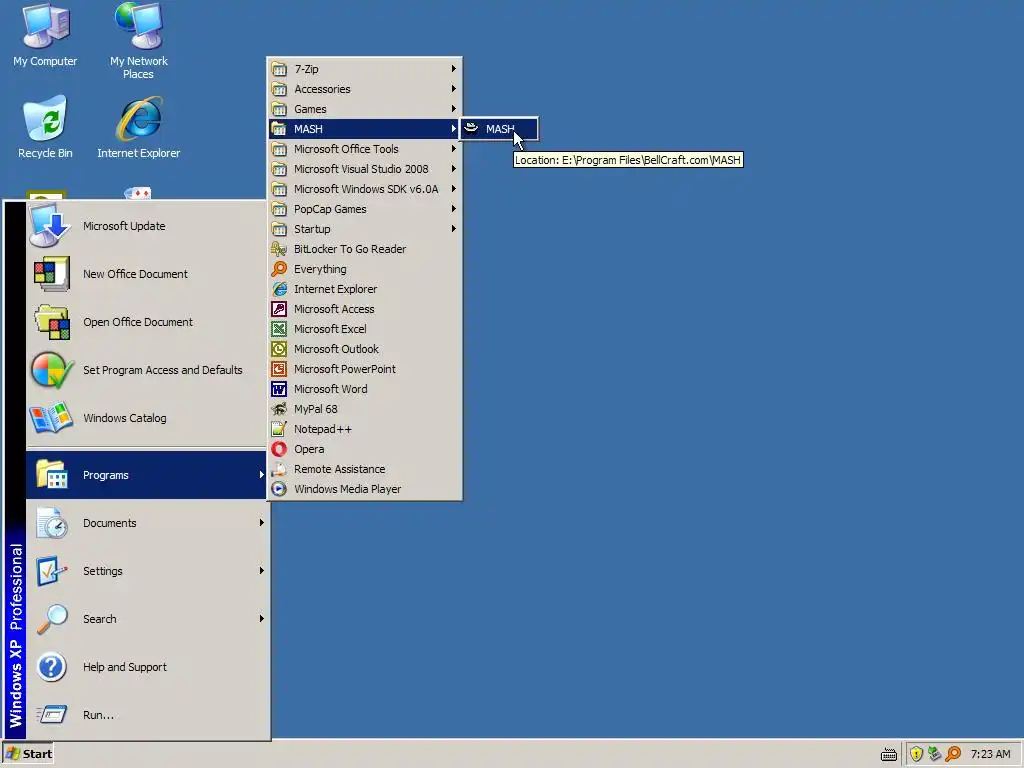Click the Notepad++ label in Programs
The image size is (1024, 768).
(323, 429)
